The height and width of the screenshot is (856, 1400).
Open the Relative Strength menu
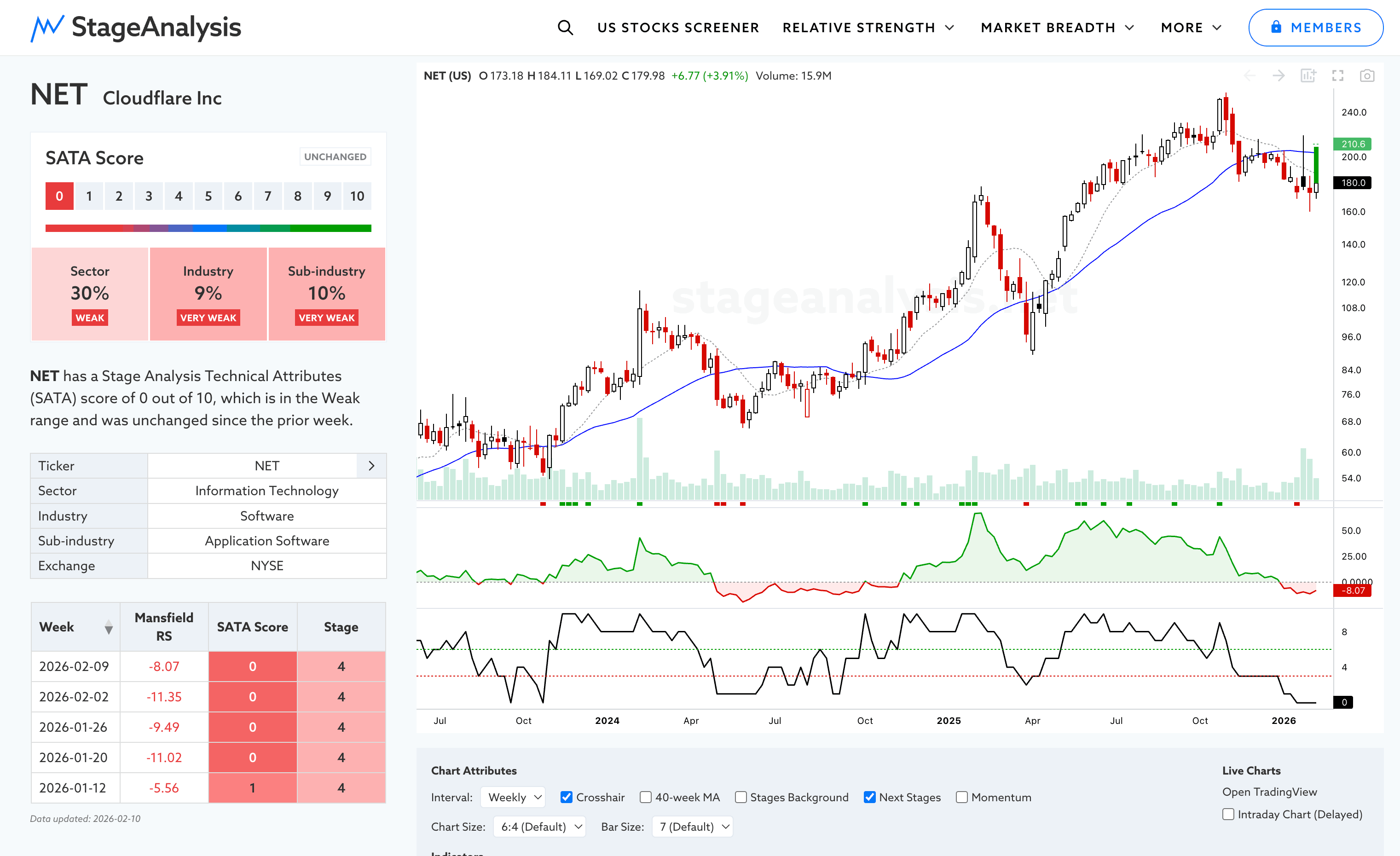click(x=868, y=27)
